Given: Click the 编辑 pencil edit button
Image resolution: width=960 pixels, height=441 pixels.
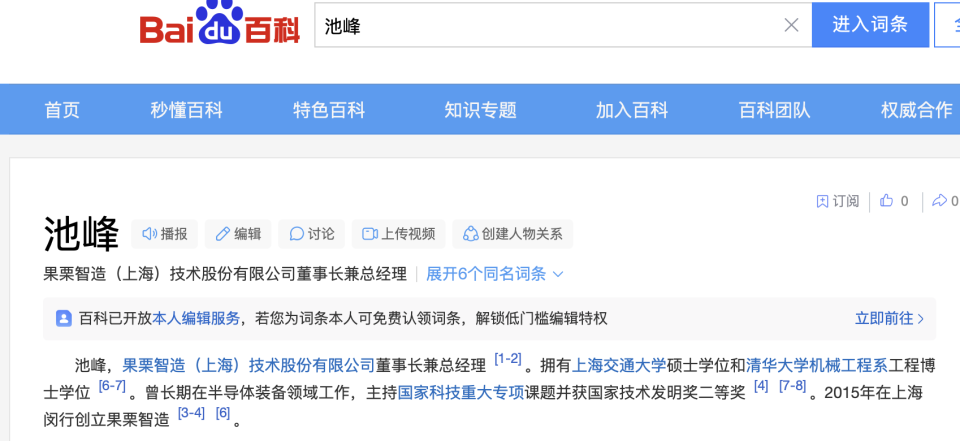Looking at the screenshot, I should pyautogui.click(x=238, y=234).
